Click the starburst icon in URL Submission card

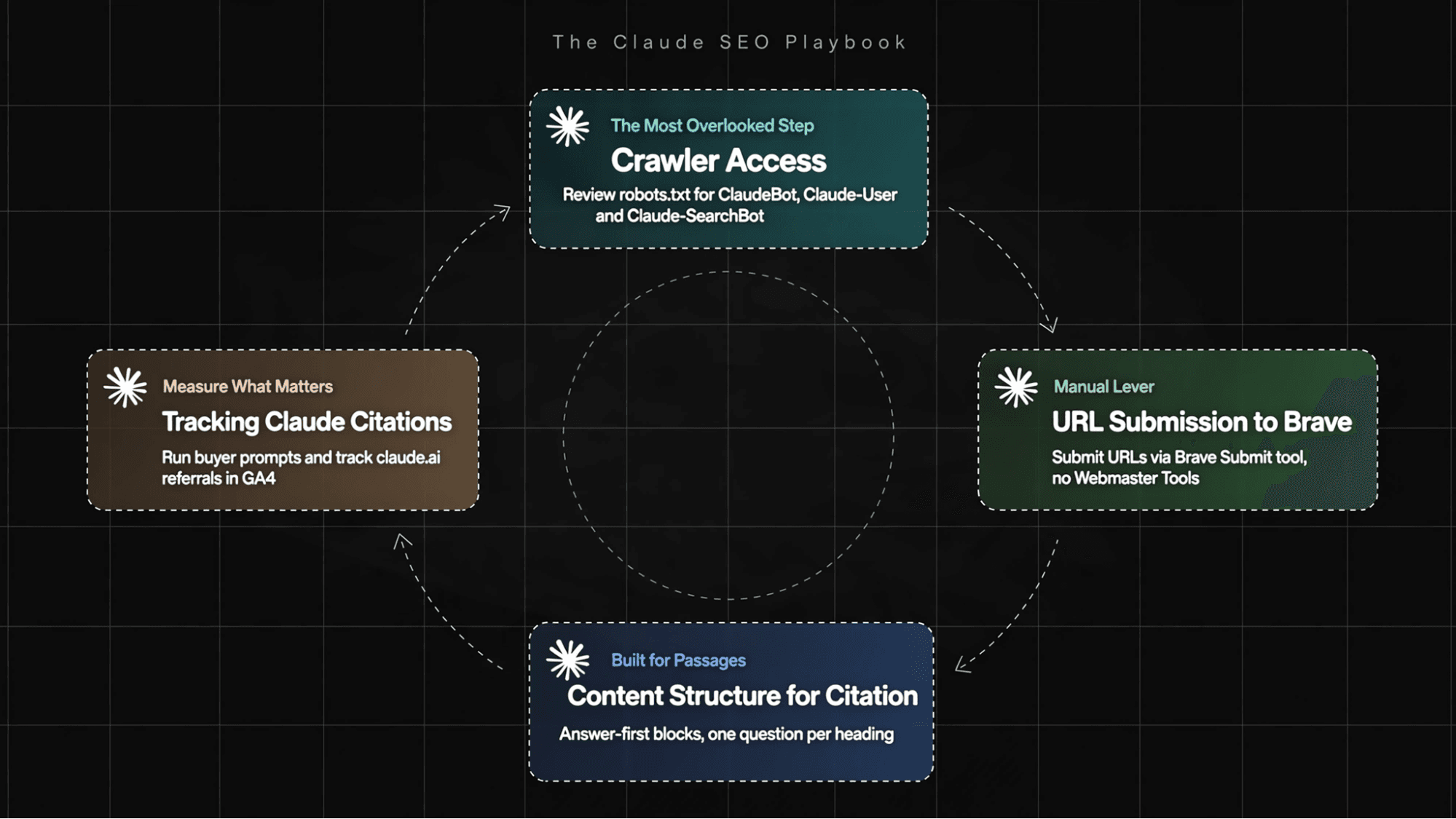[x=1016, y=387]
